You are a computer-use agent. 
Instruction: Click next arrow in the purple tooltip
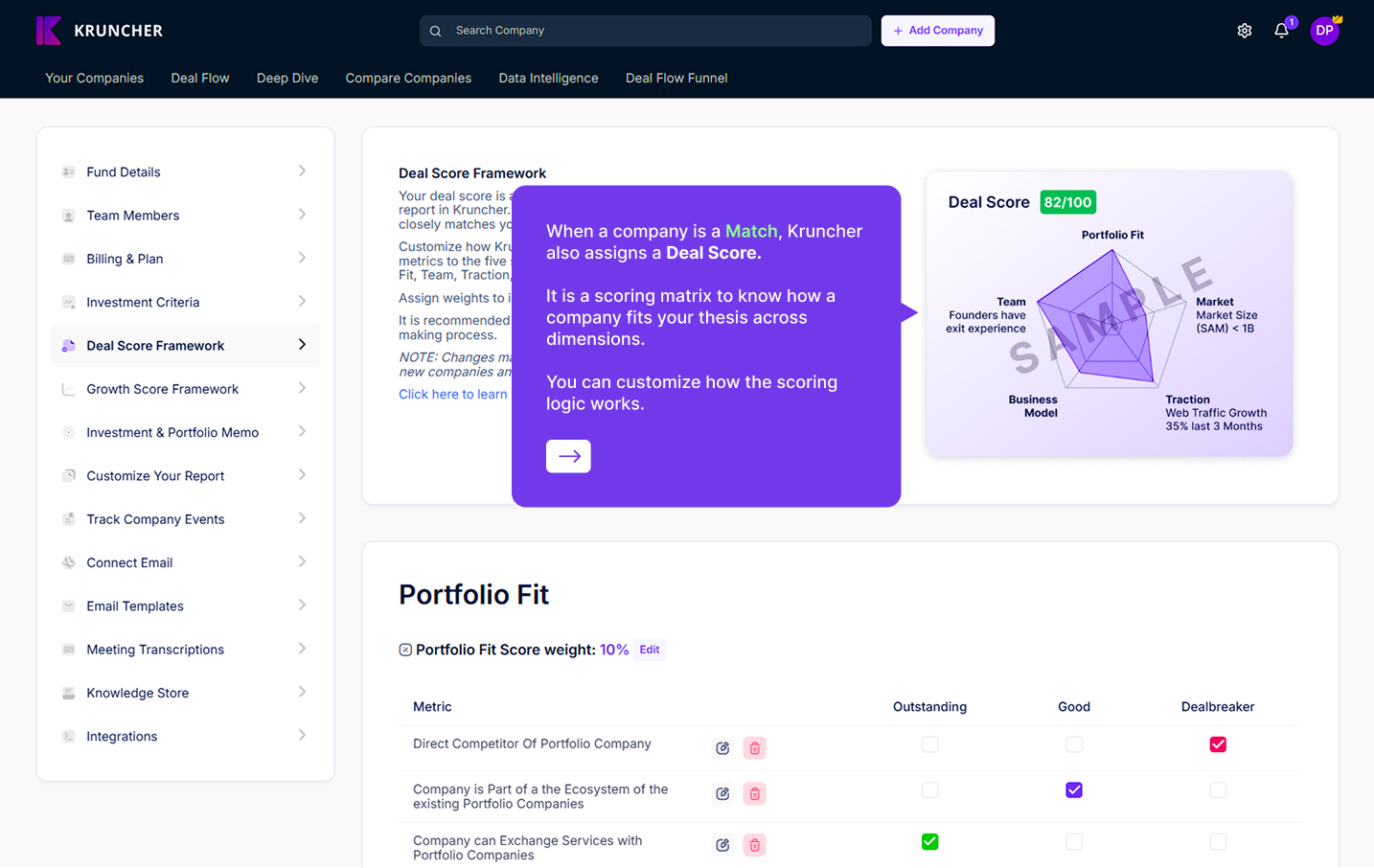pos(568,456)
